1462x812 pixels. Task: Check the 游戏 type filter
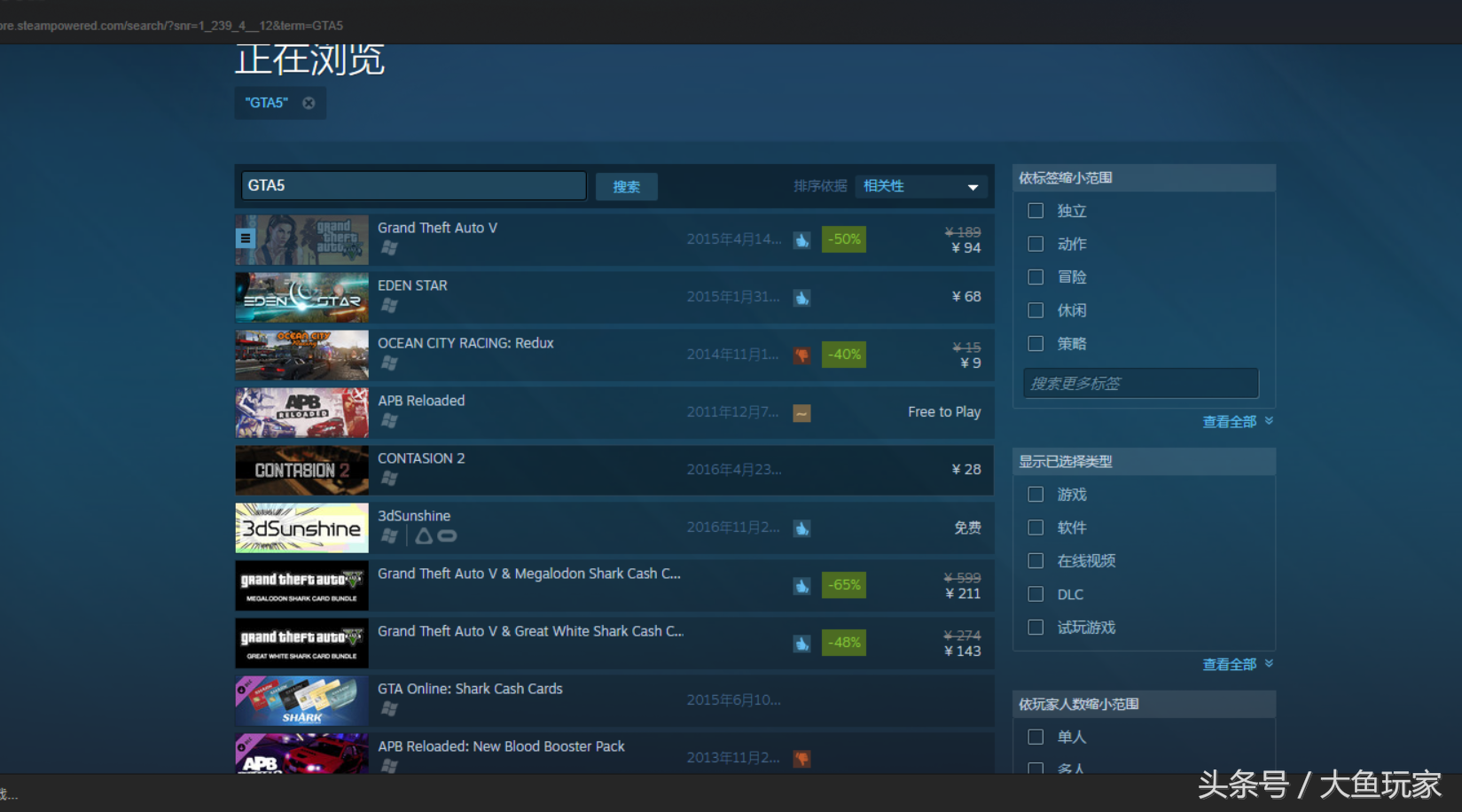pos(1036,495)
